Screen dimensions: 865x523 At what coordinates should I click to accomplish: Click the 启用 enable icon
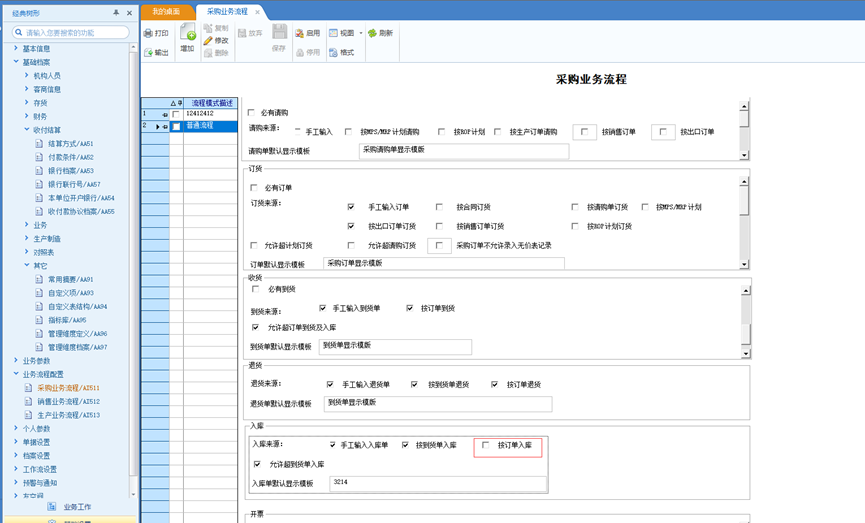(x=299, y=33)
